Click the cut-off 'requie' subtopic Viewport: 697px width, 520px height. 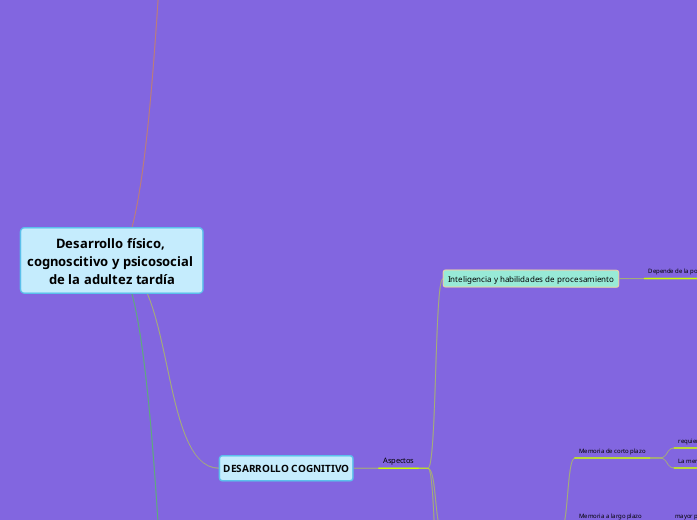point(686,440)
